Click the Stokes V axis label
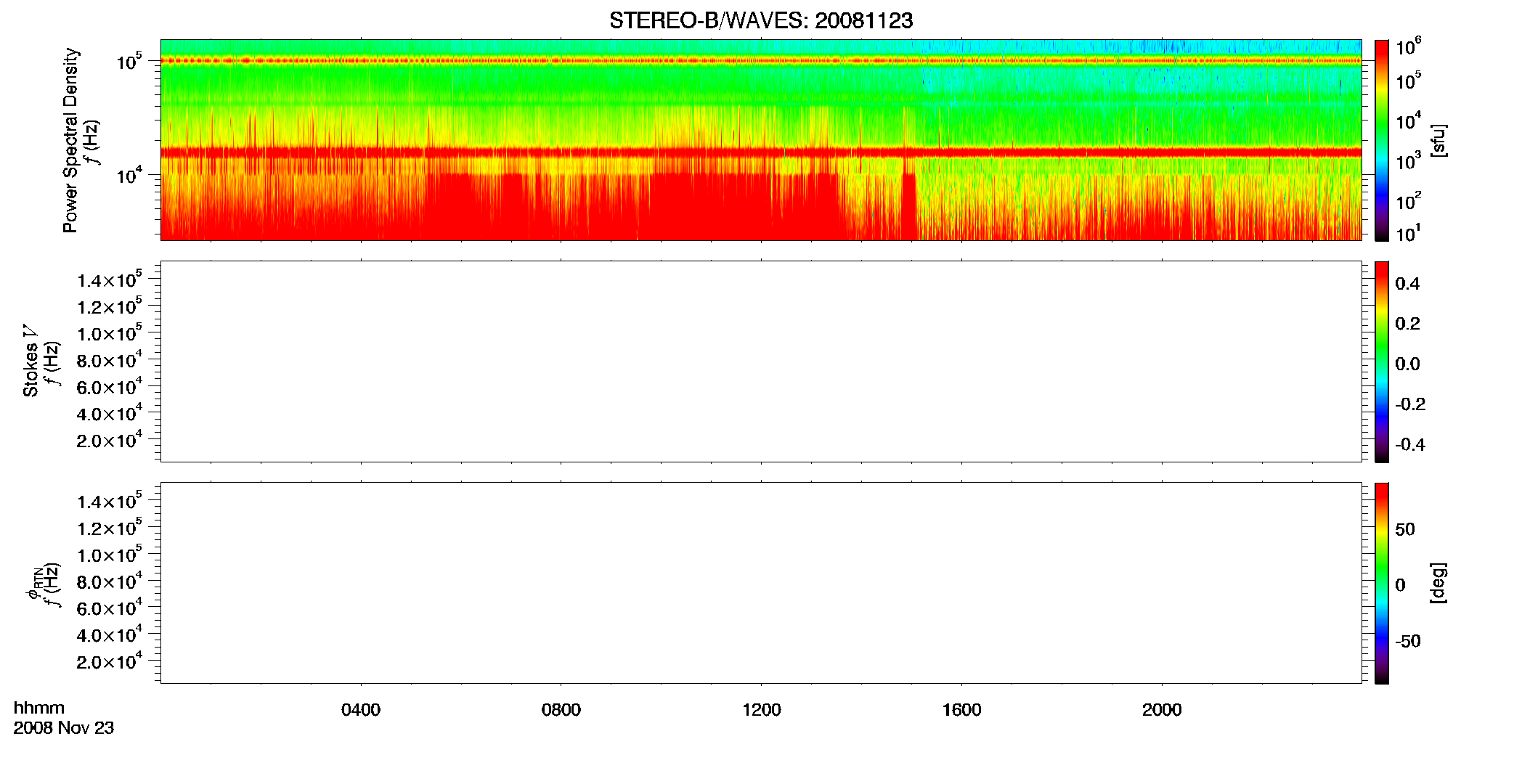Screen dimensions: 1522x784 [x=30, y=361]
